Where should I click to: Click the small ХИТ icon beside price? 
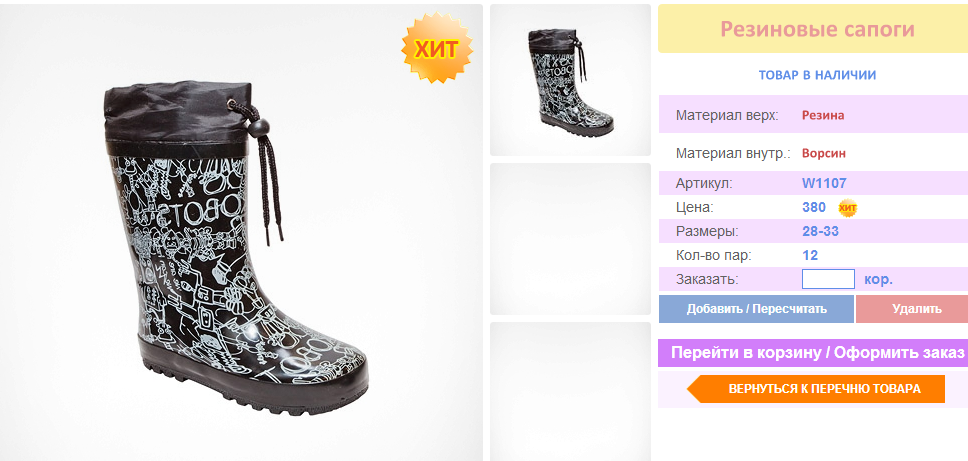(848, 209)
